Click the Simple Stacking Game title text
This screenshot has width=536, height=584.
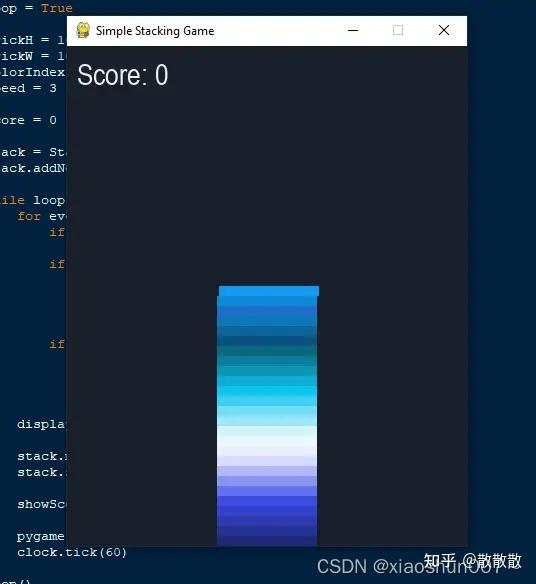click(155, 31)
